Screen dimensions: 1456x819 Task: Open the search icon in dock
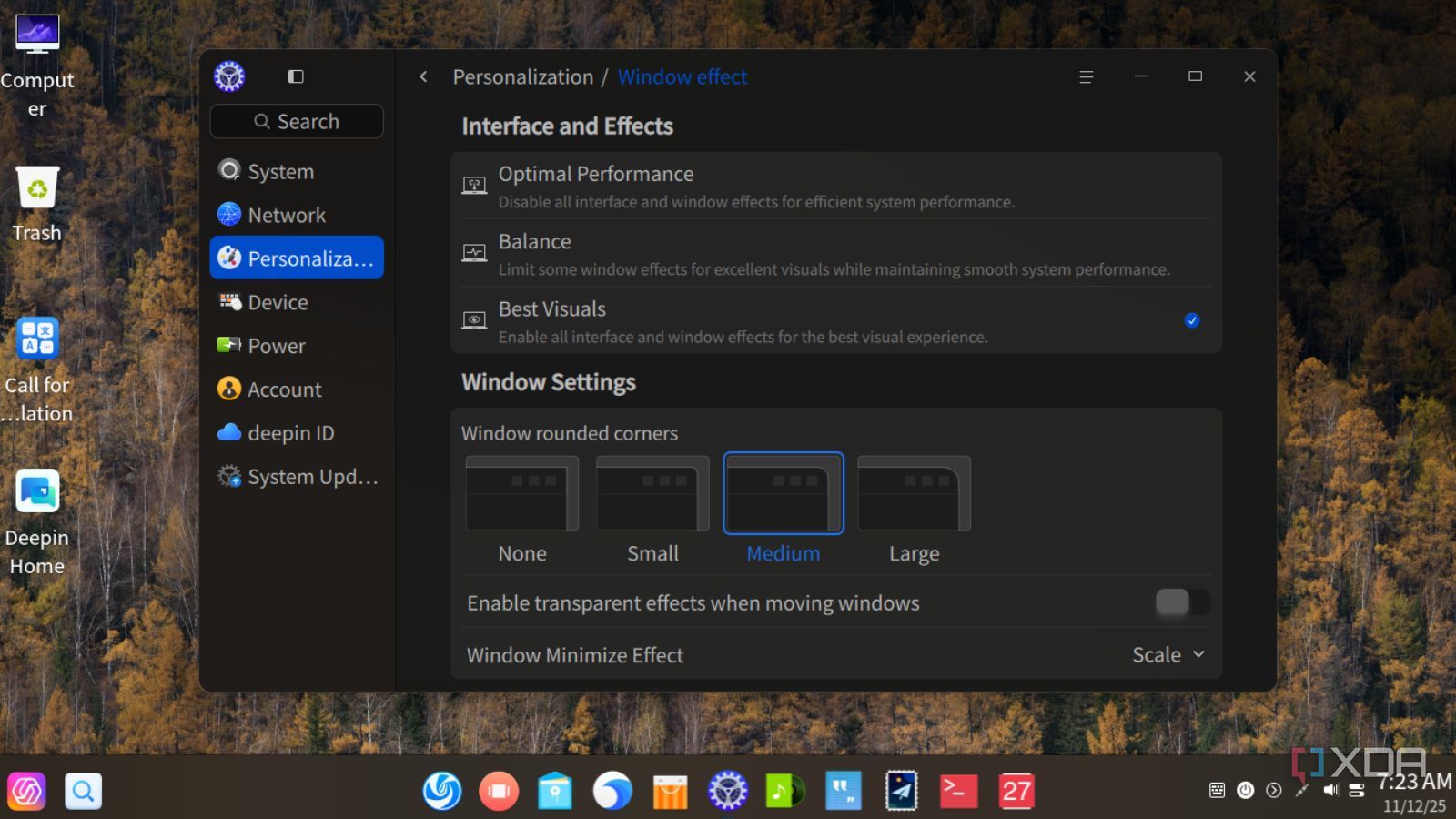click(83, 791)
